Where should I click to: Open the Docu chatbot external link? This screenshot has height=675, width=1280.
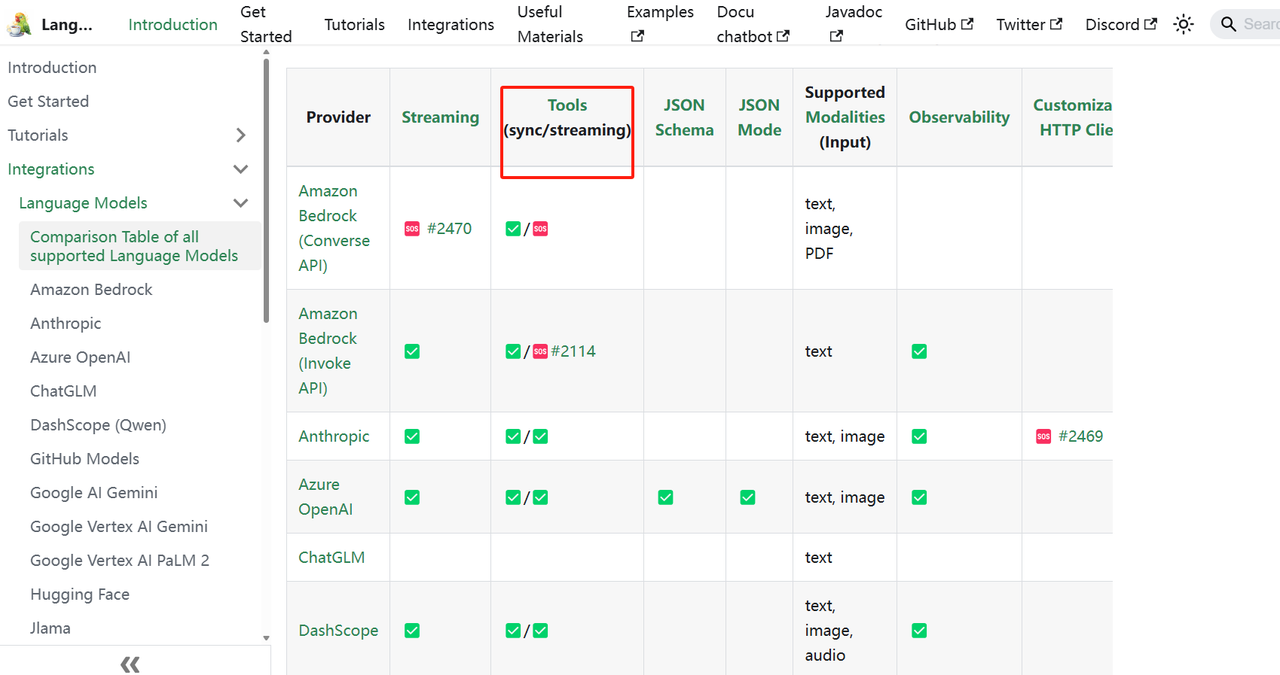pyautogui.click(x=753, y=24)
